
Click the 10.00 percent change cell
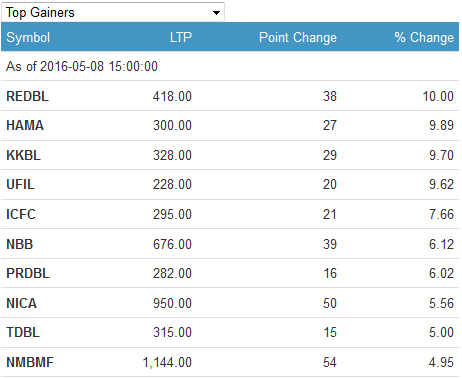point(438,96)
